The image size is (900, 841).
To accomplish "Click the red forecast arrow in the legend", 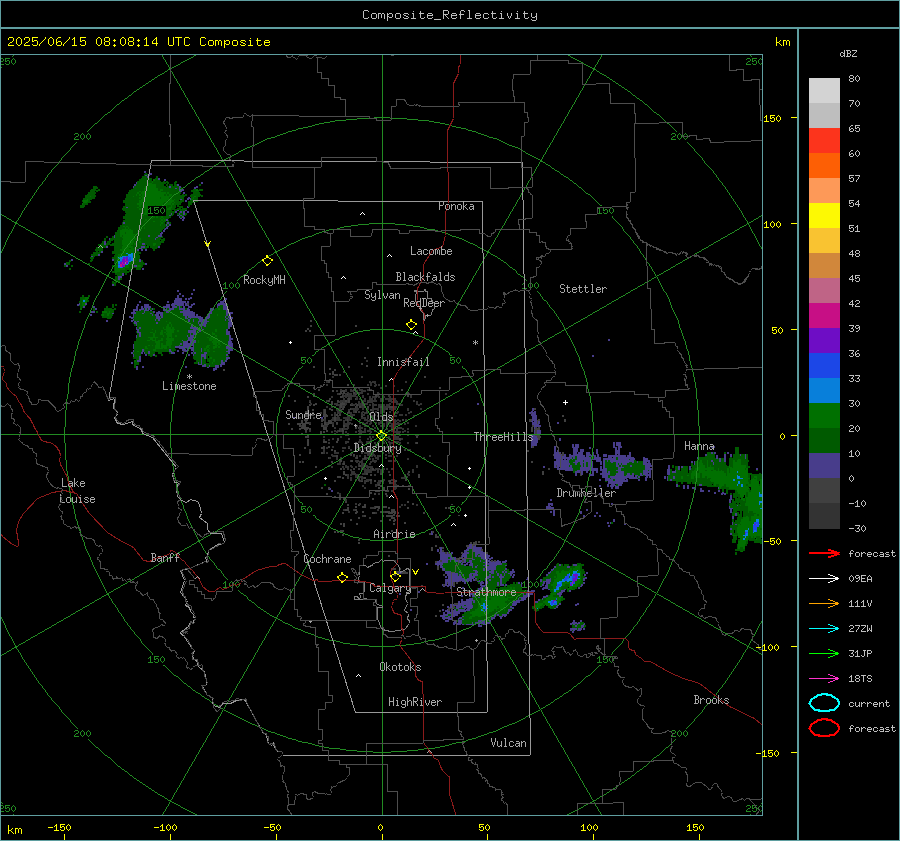I will [x=824, y=553].
